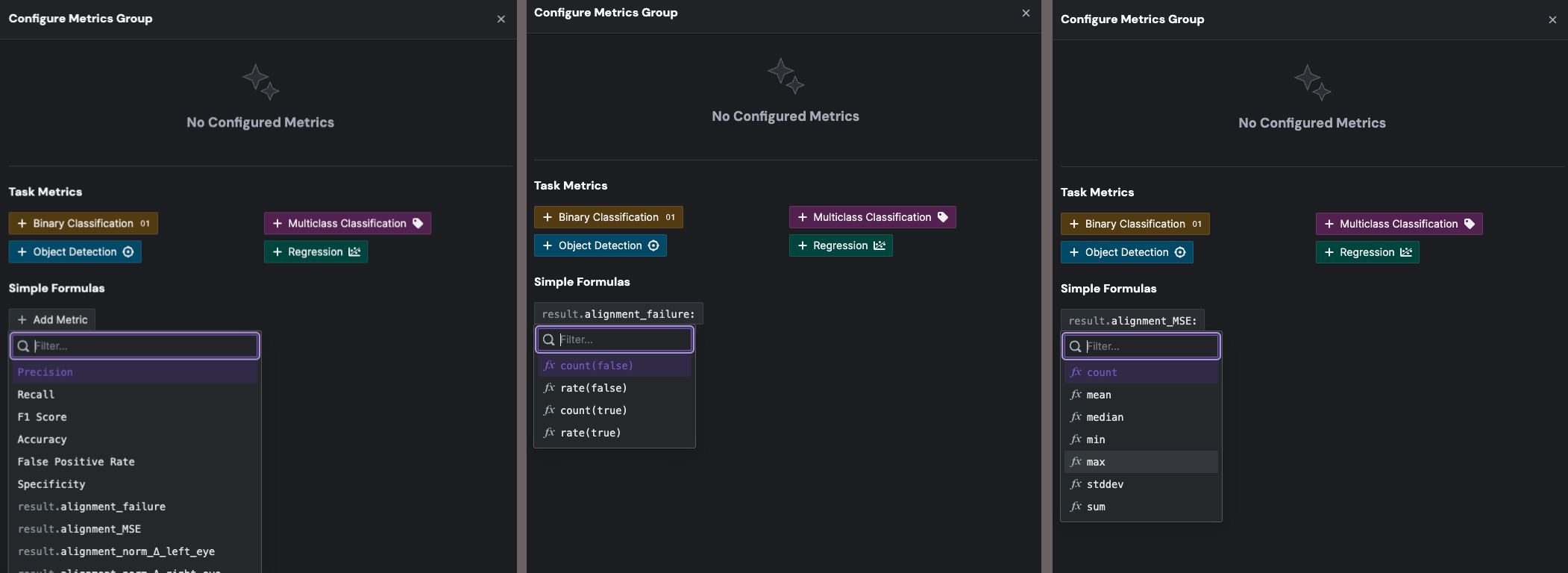The width and height of the screenshot is (1568, 573).
Task: Add Multiclass Classification metrics in middle panel
Action: 873,217
